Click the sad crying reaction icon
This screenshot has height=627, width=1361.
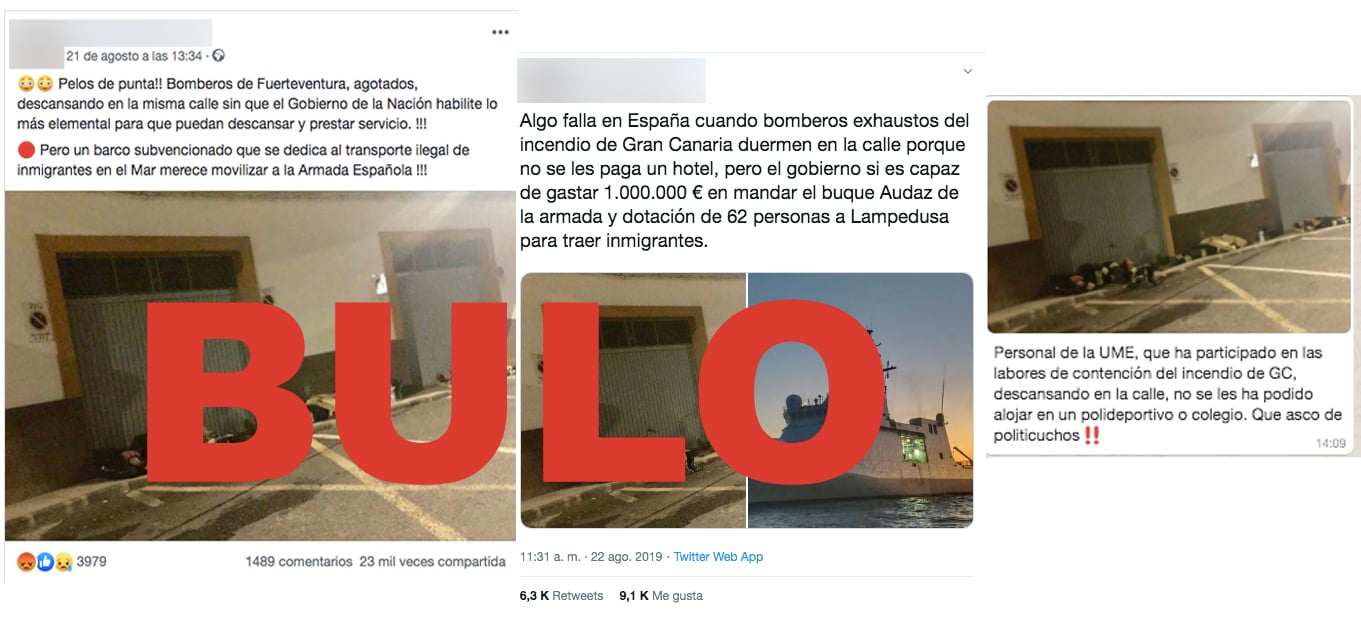(63, 562)
